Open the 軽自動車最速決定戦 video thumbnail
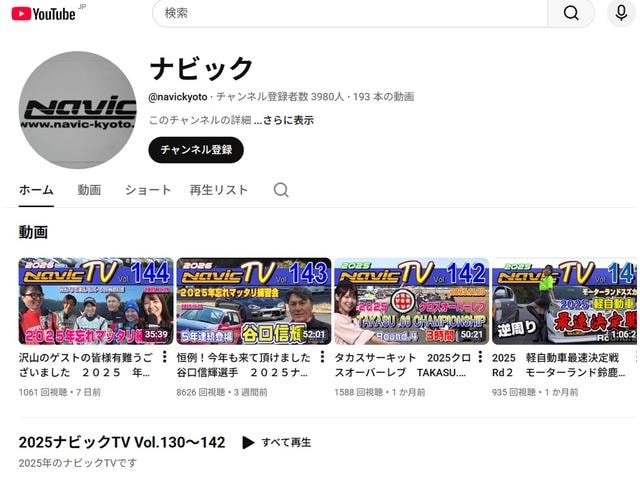 pyautogui.click(x=565, y=301)
